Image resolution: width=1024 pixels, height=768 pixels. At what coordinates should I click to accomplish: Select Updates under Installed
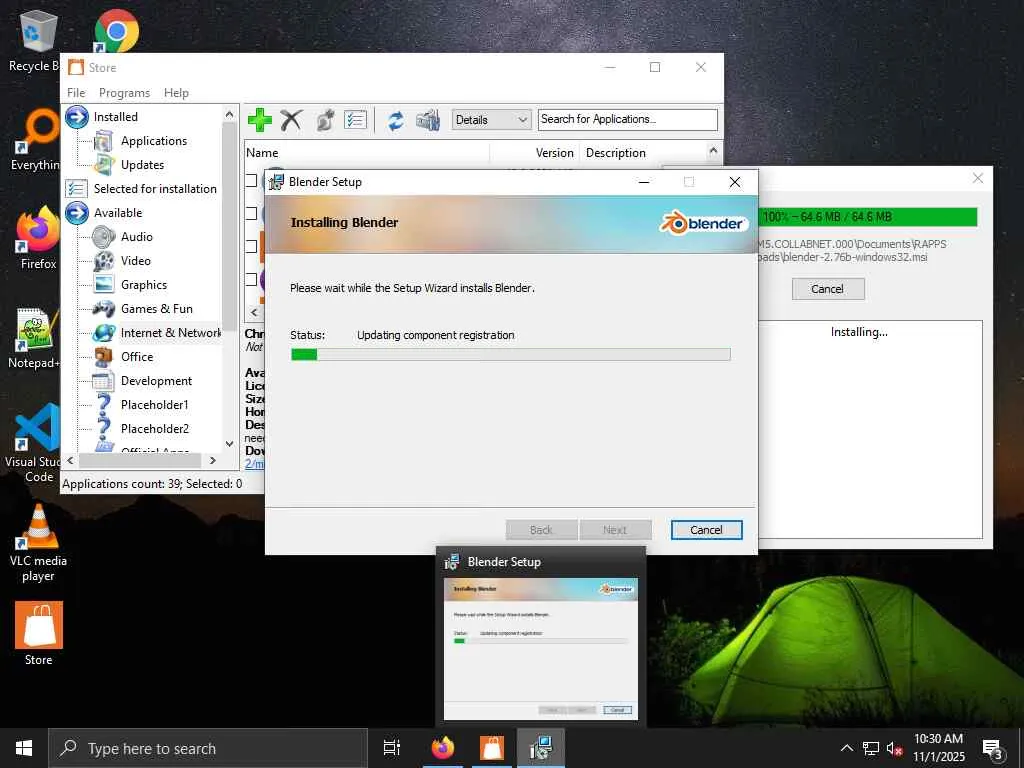point(142,165)
